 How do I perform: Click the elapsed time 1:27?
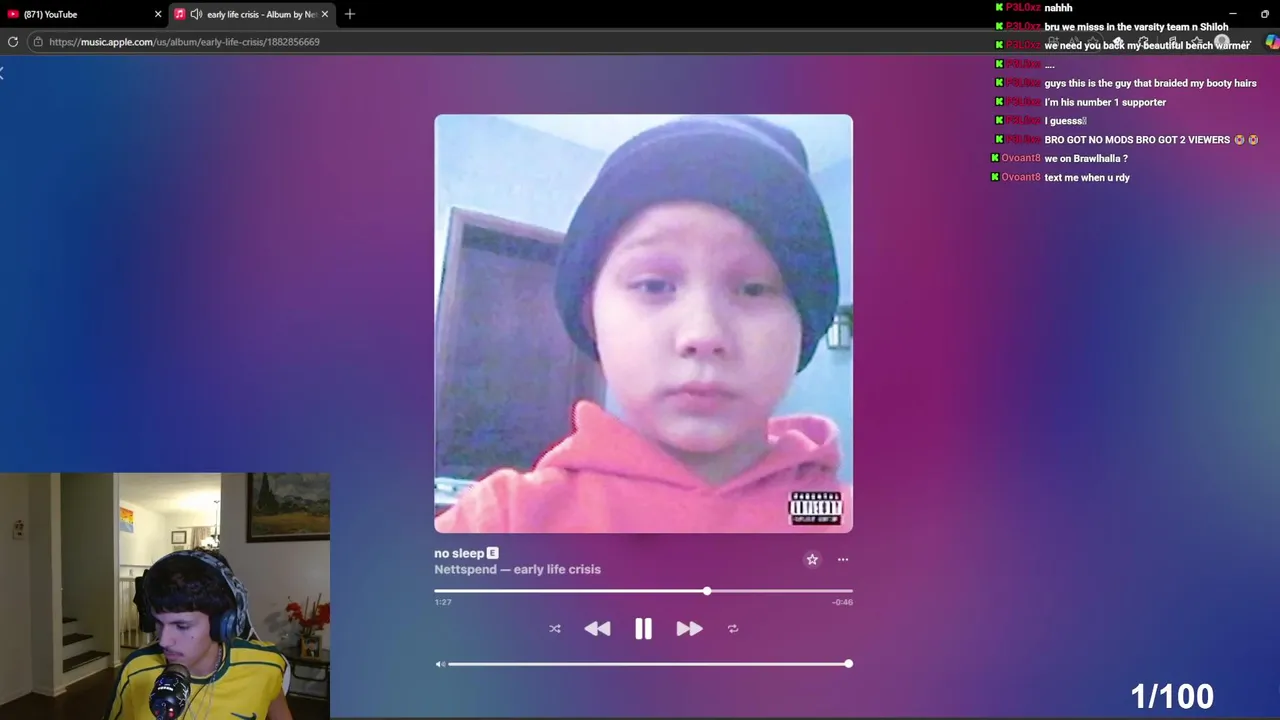443,602
